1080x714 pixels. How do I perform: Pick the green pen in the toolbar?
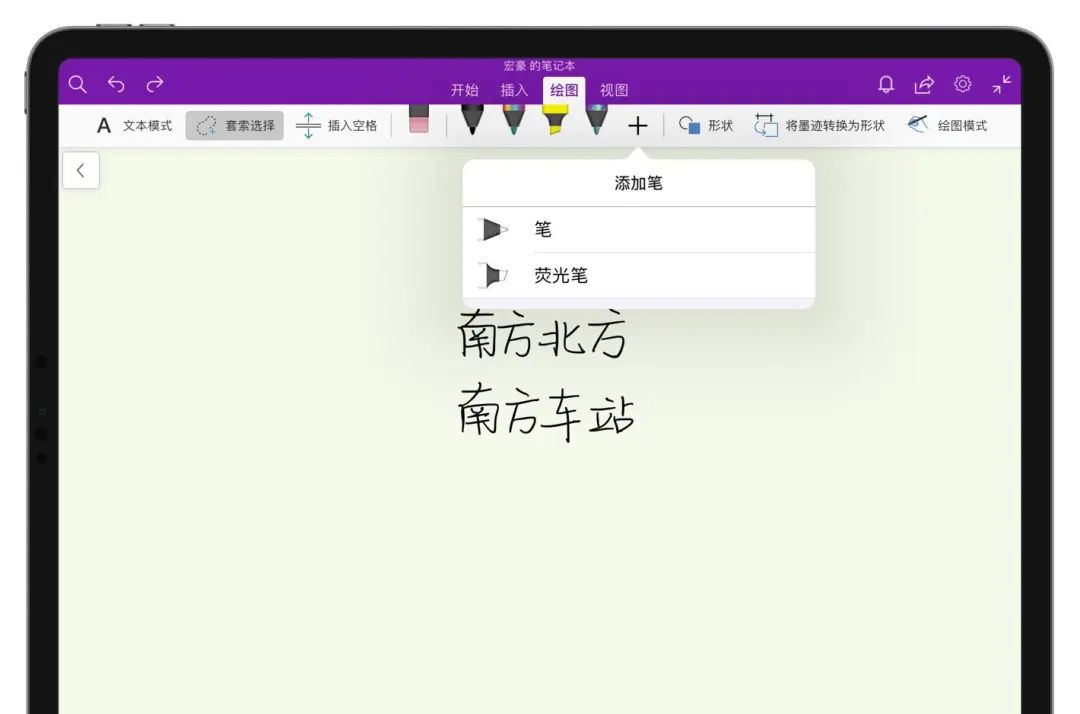click(x=513, y=120)
